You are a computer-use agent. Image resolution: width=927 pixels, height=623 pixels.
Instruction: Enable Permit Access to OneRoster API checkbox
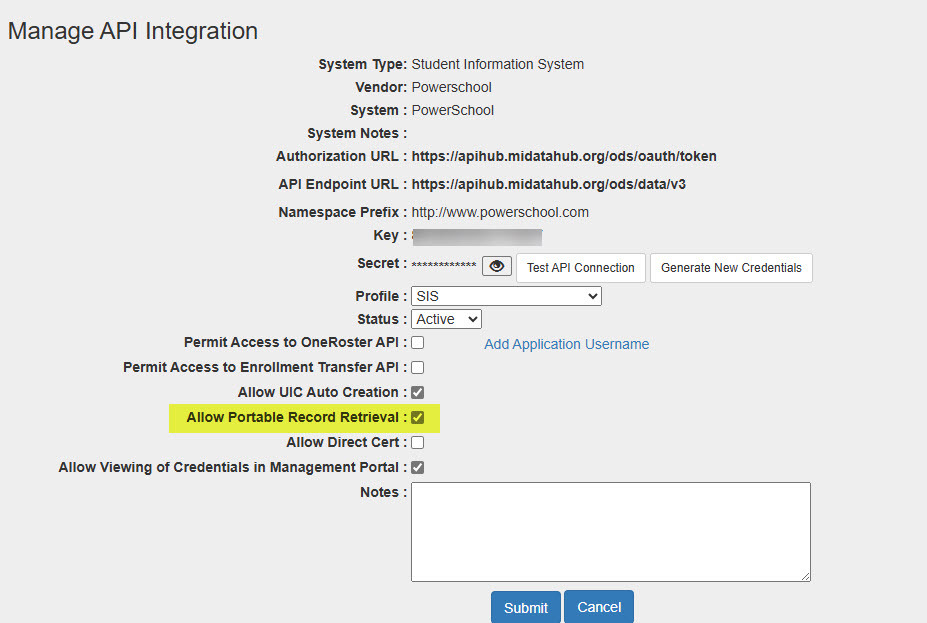pyautogui.click(x=418, y=343)
